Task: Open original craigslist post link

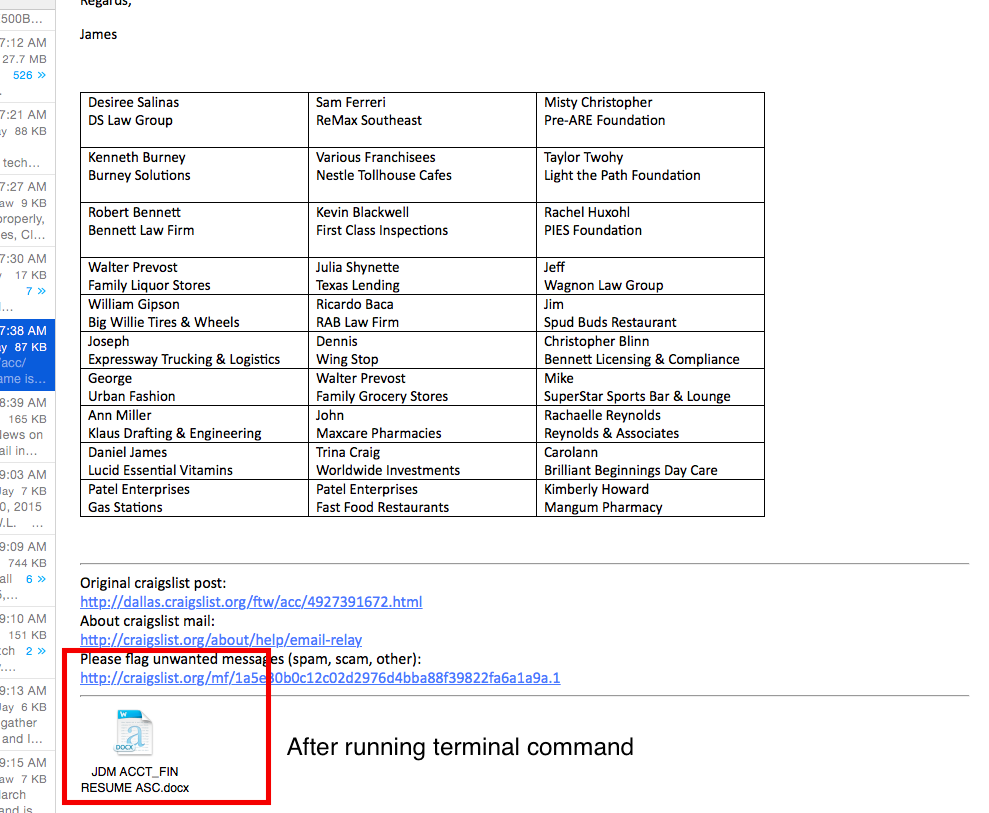Action: (x=251, y=602)
